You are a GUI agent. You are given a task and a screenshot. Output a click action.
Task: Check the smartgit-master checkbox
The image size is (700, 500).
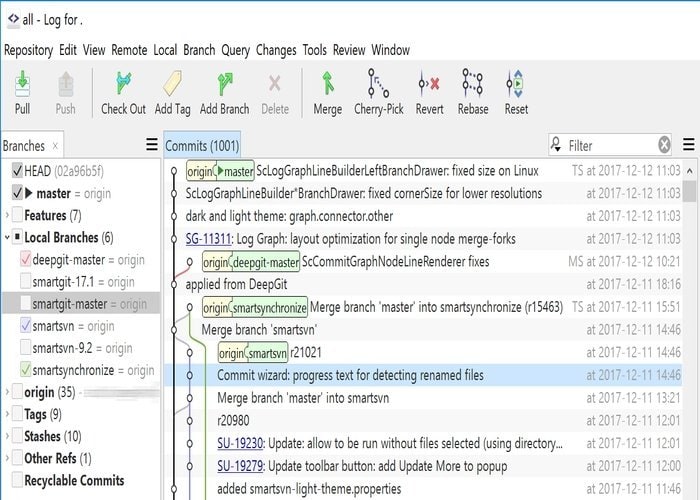pyautogui.click(x=25, y=304)
